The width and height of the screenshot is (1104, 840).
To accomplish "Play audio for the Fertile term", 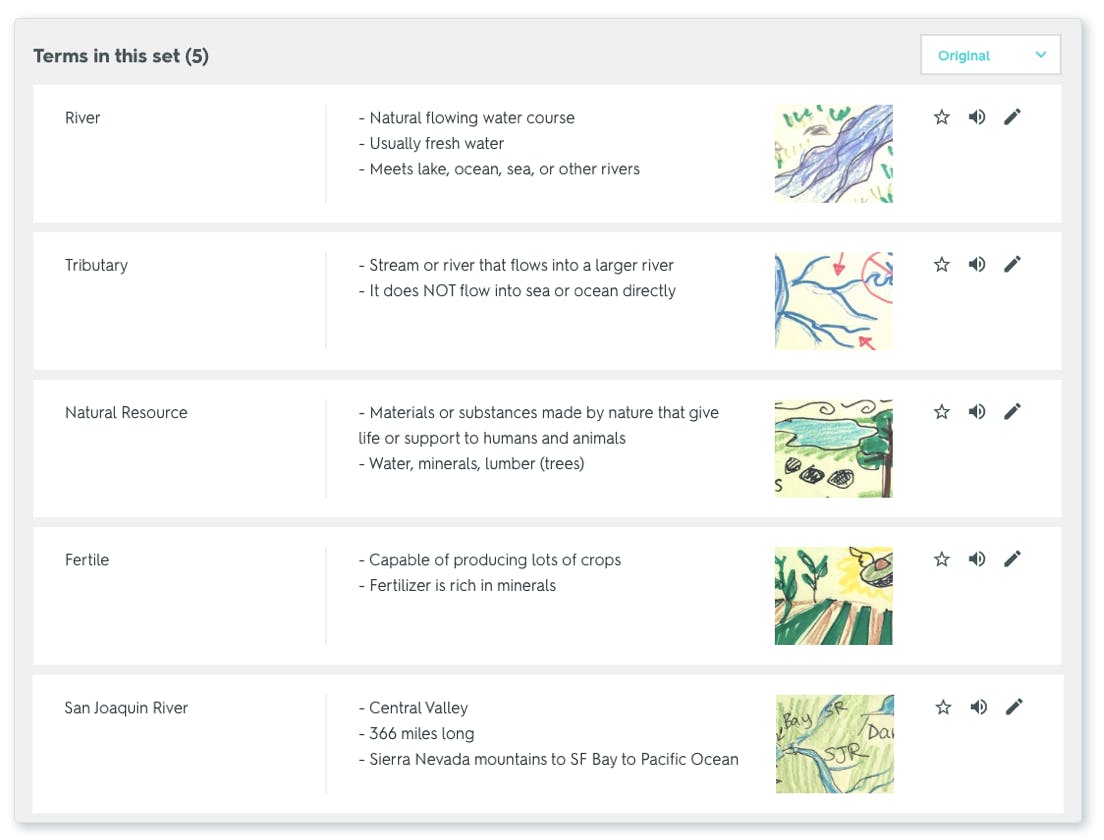I will pos(977,558).
